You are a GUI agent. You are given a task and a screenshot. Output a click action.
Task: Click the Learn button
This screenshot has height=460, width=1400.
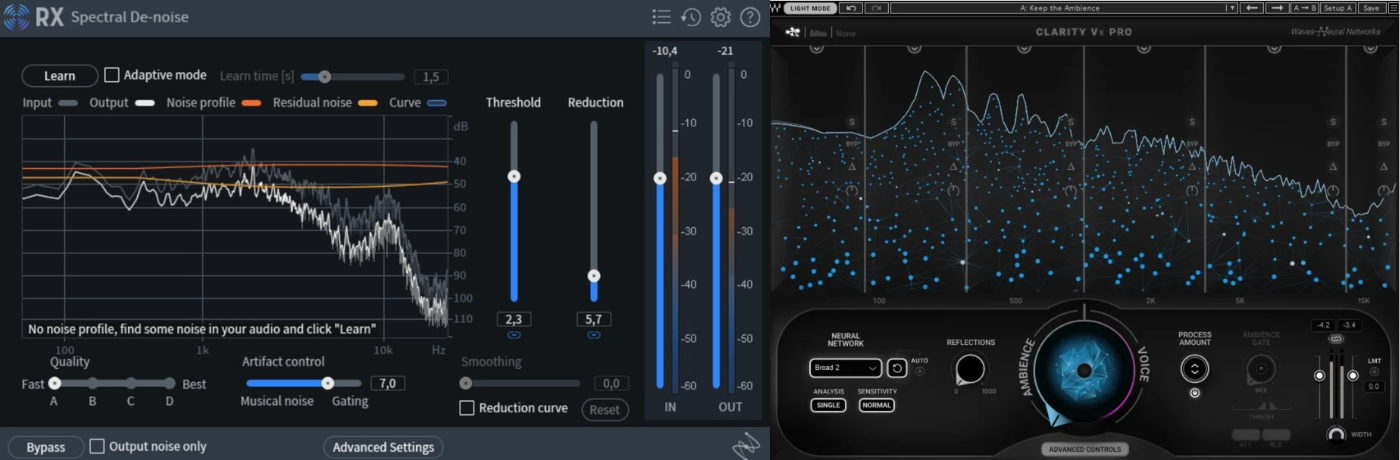(60, 76)
